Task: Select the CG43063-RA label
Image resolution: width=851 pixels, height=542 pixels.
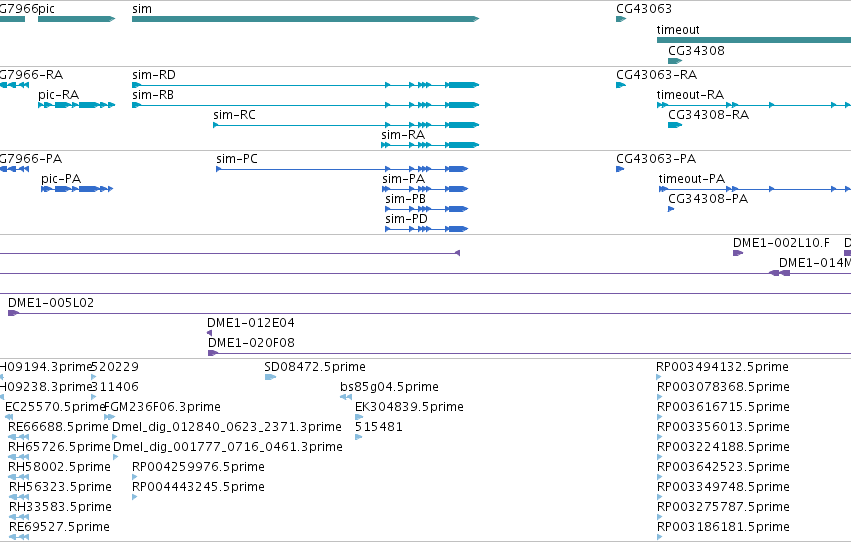Action: point(656,75)
